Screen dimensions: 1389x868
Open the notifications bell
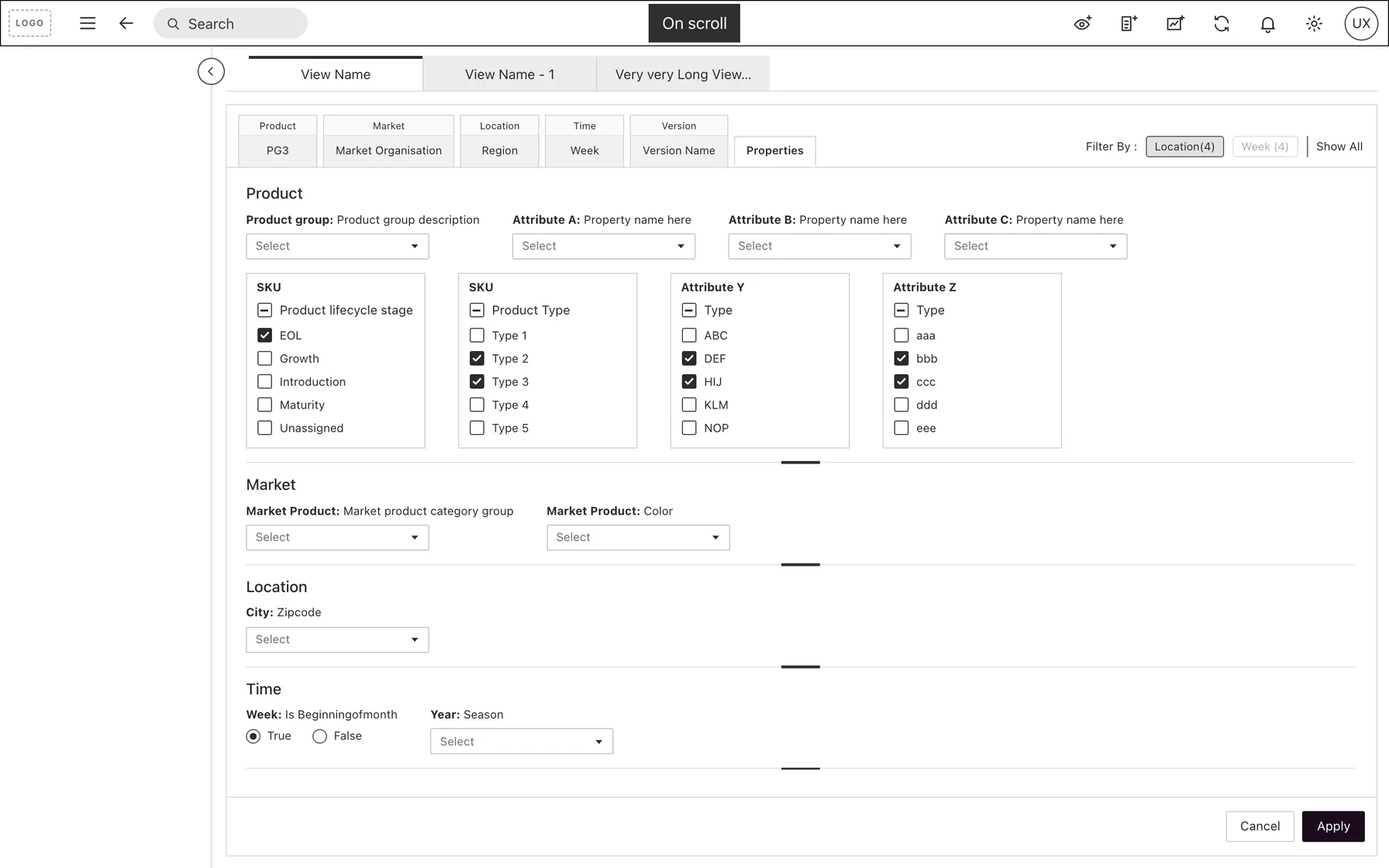(x=1268, y=24)
